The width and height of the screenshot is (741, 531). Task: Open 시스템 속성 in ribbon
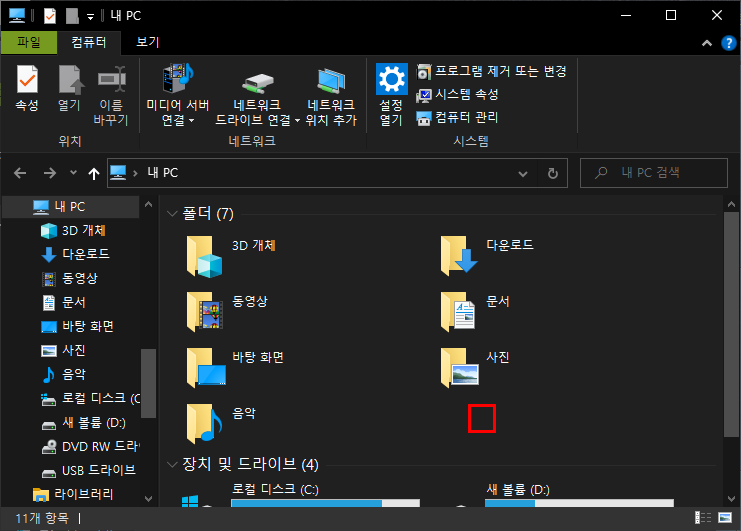[457, 94]
